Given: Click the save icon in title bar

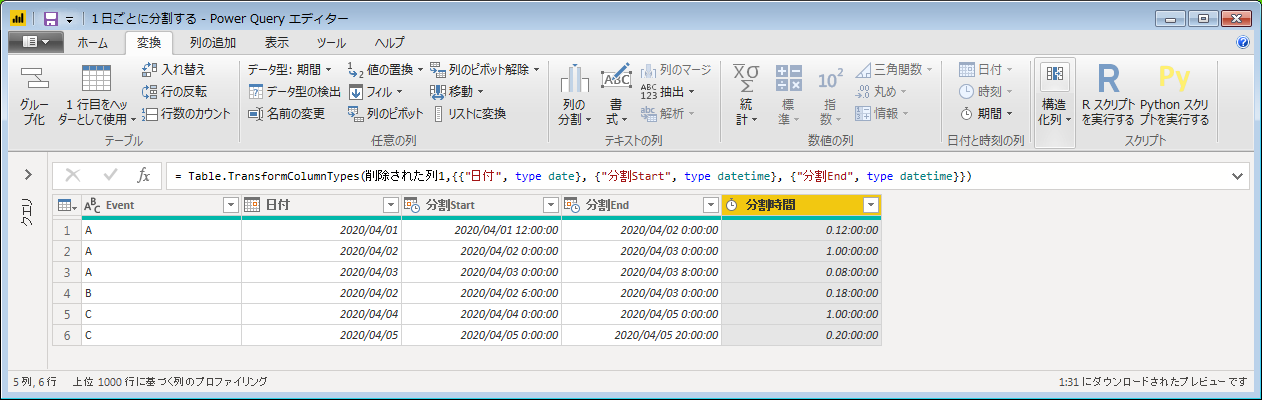Looking at the screenshot, I should click(50, 18).
